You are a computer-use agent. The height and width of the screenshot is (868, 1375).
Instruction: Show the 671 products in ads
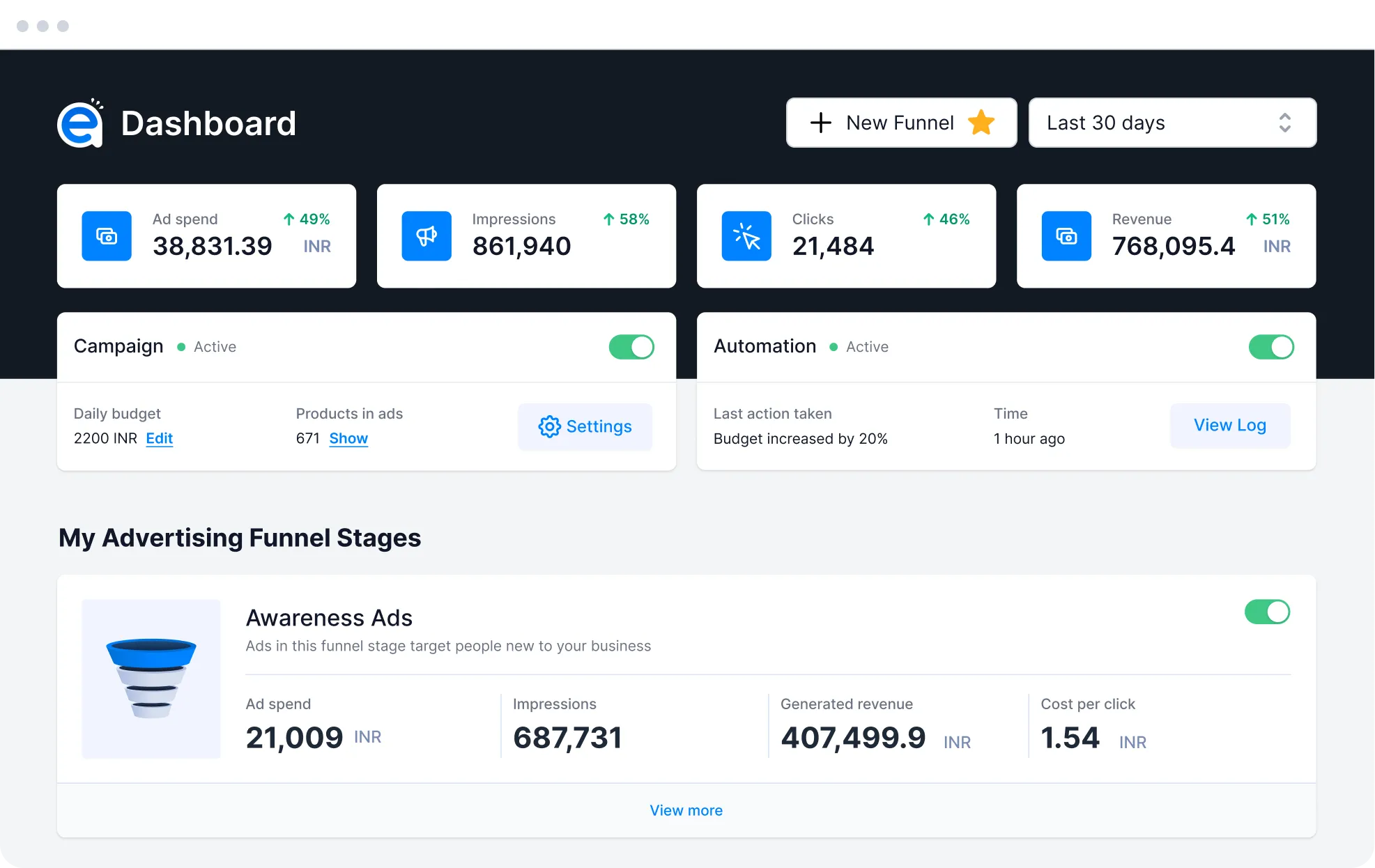[348, 439]
